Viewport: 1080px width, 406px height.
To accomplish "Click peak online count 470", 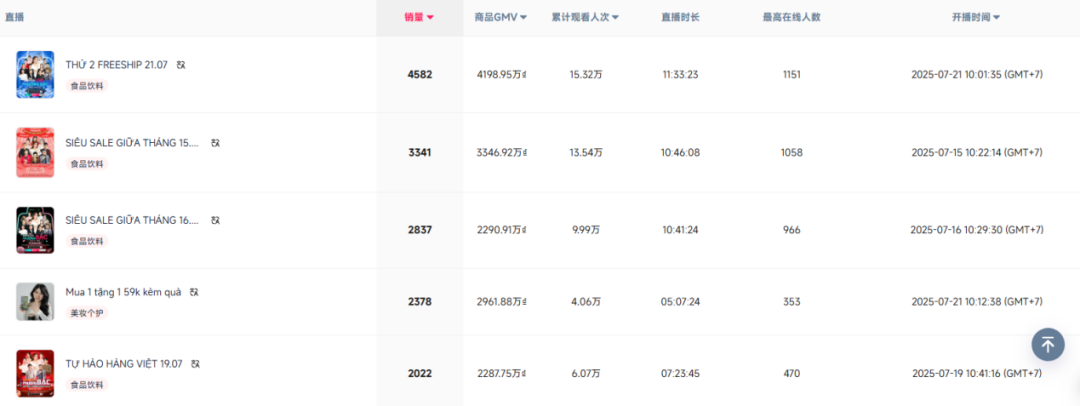I will pos(792,373).
